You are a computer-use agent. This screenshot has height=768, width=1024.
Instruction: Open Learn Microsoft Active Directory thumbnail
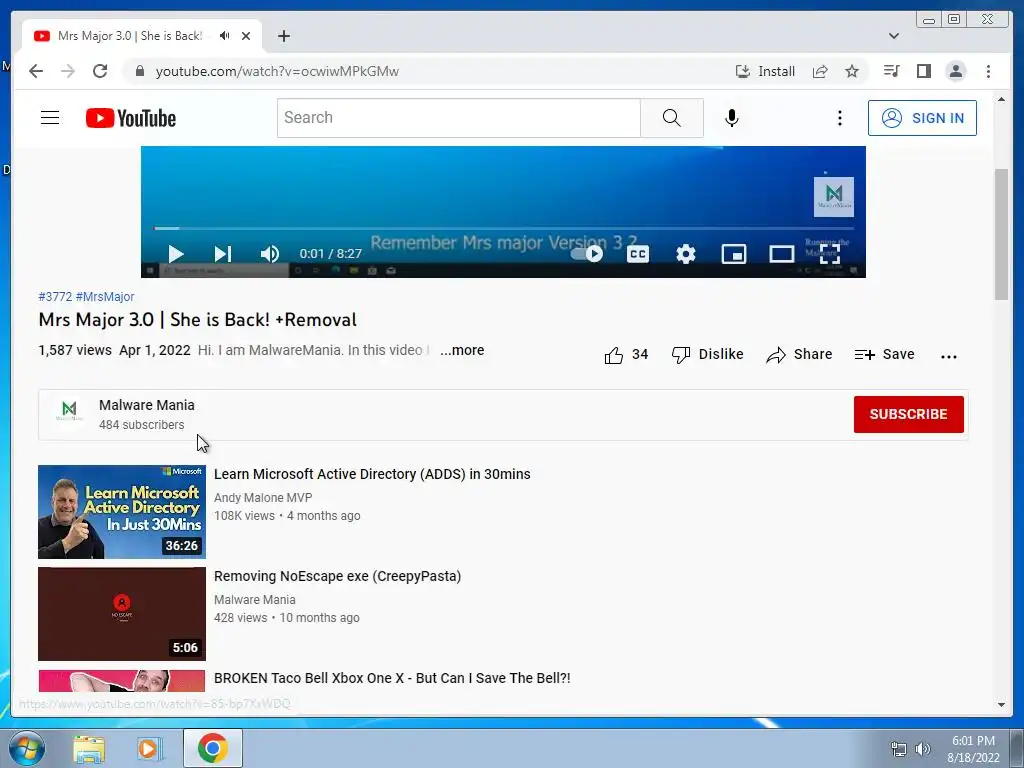122,512
